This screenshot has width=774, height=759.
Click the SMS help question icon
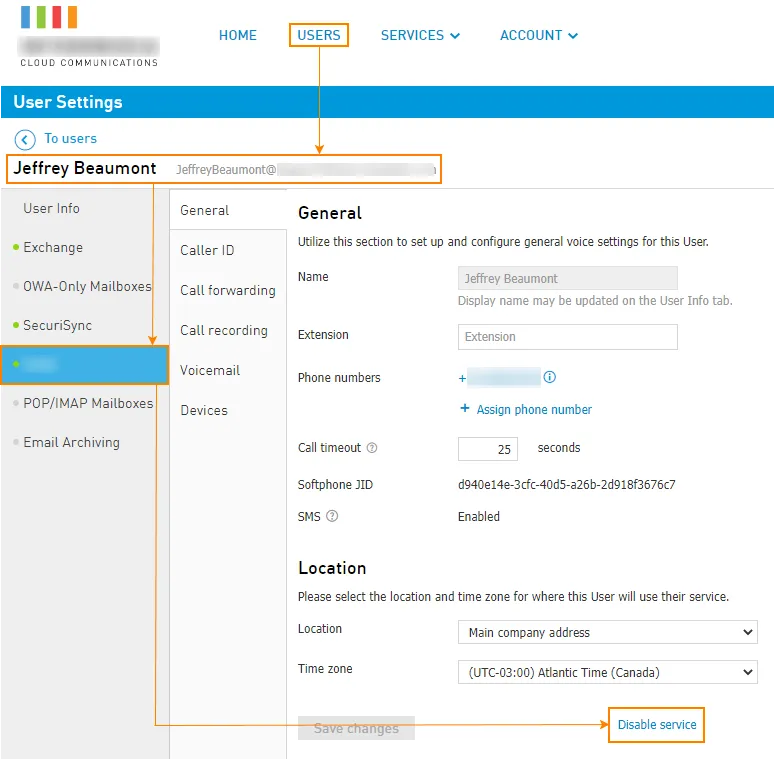(332, 516)
